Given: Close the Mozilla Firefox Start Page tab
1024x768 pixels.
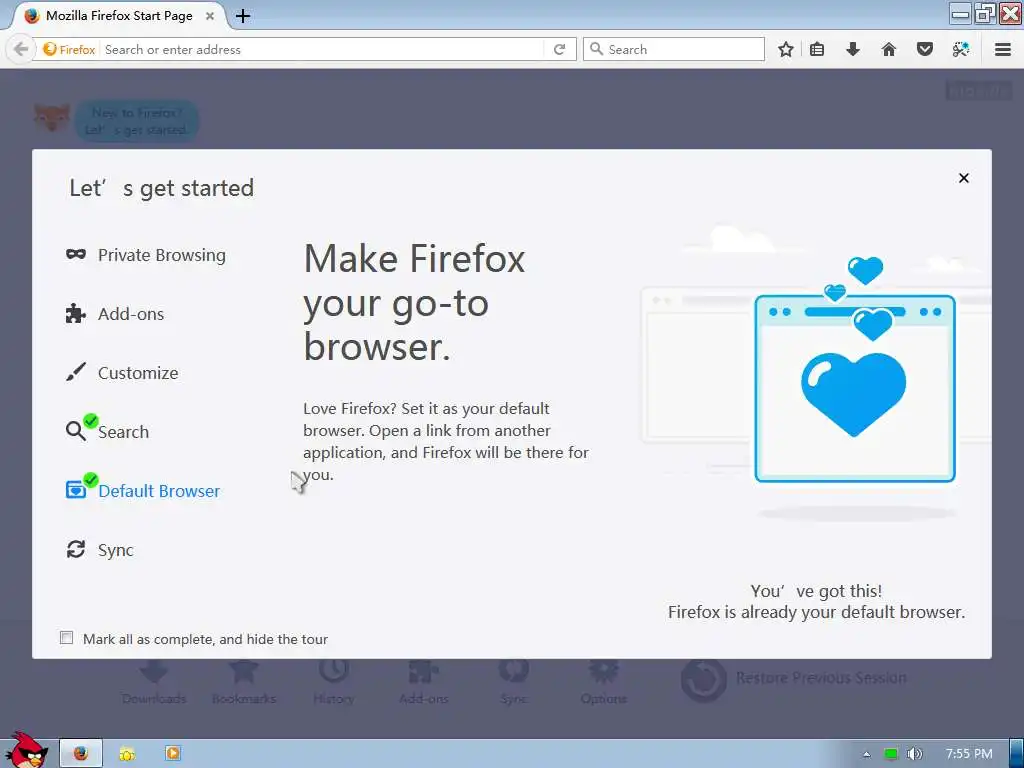Looking at the screenshot, I should point(210,16).
